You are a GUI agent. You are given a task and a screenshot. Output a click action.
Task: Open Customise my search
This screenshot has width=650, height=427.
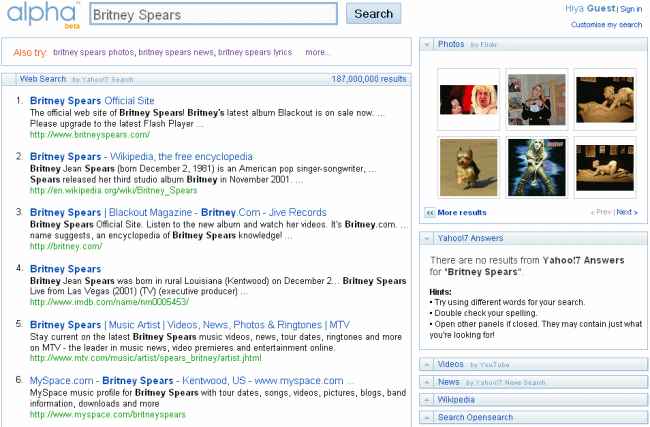[x=606, y=25]
